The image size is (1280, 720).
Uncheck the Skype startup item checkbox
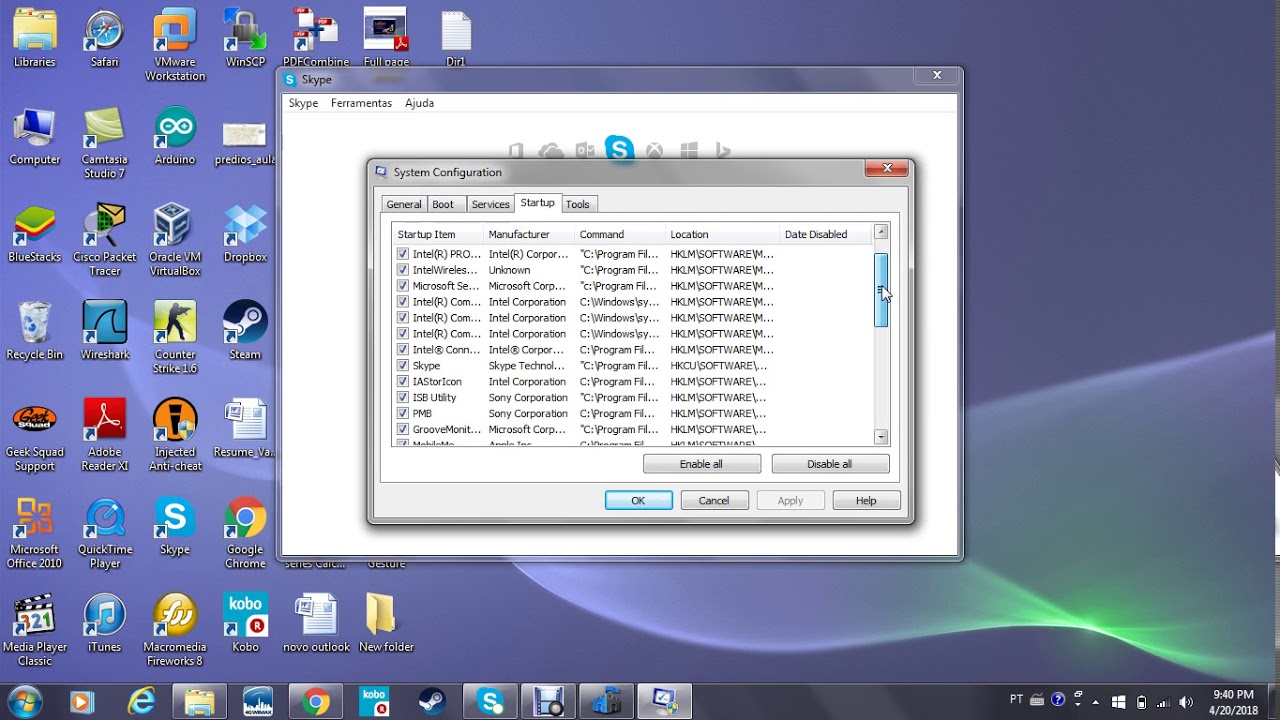pyautogui.click(x=402, y=366)
